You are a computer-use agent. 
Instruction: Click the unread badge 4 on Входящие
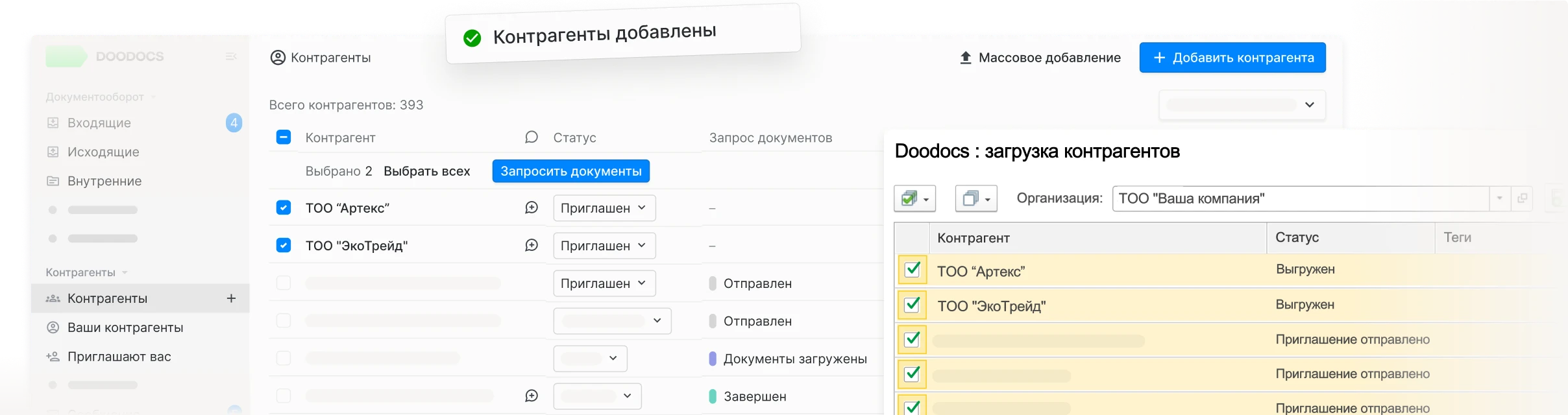coord(234,123)
